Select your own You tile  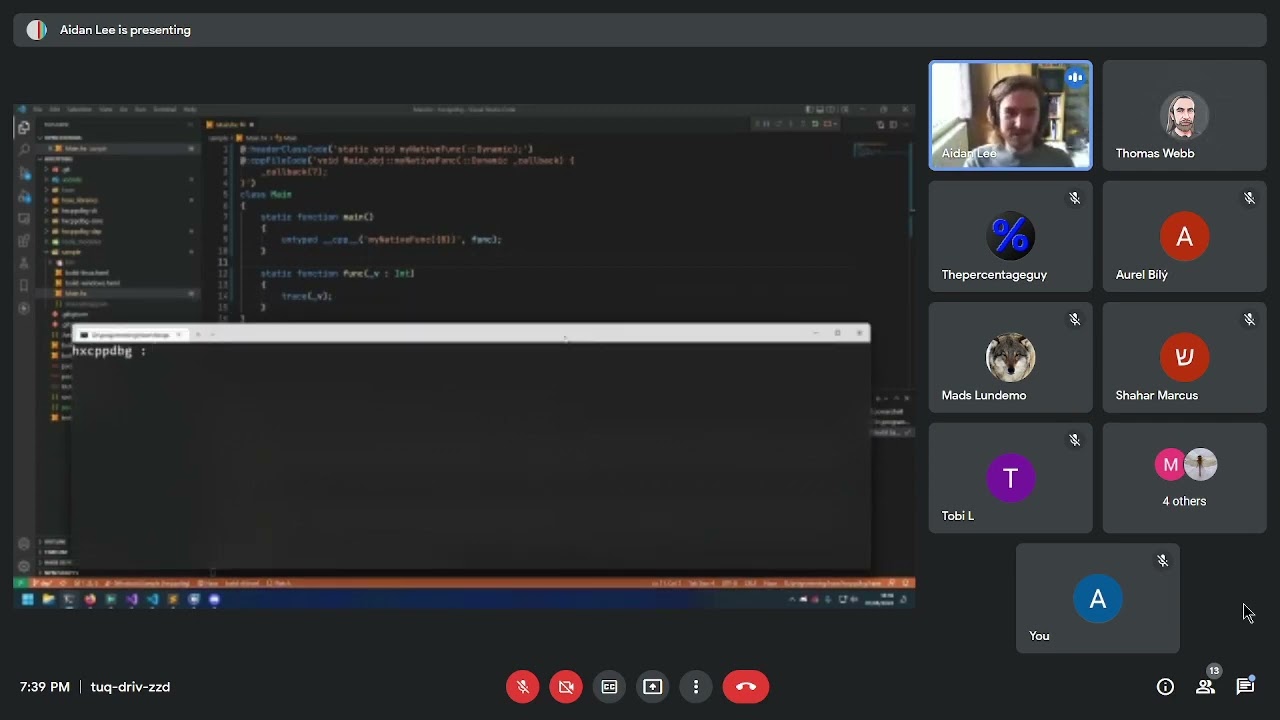(x=1097, y=599)
